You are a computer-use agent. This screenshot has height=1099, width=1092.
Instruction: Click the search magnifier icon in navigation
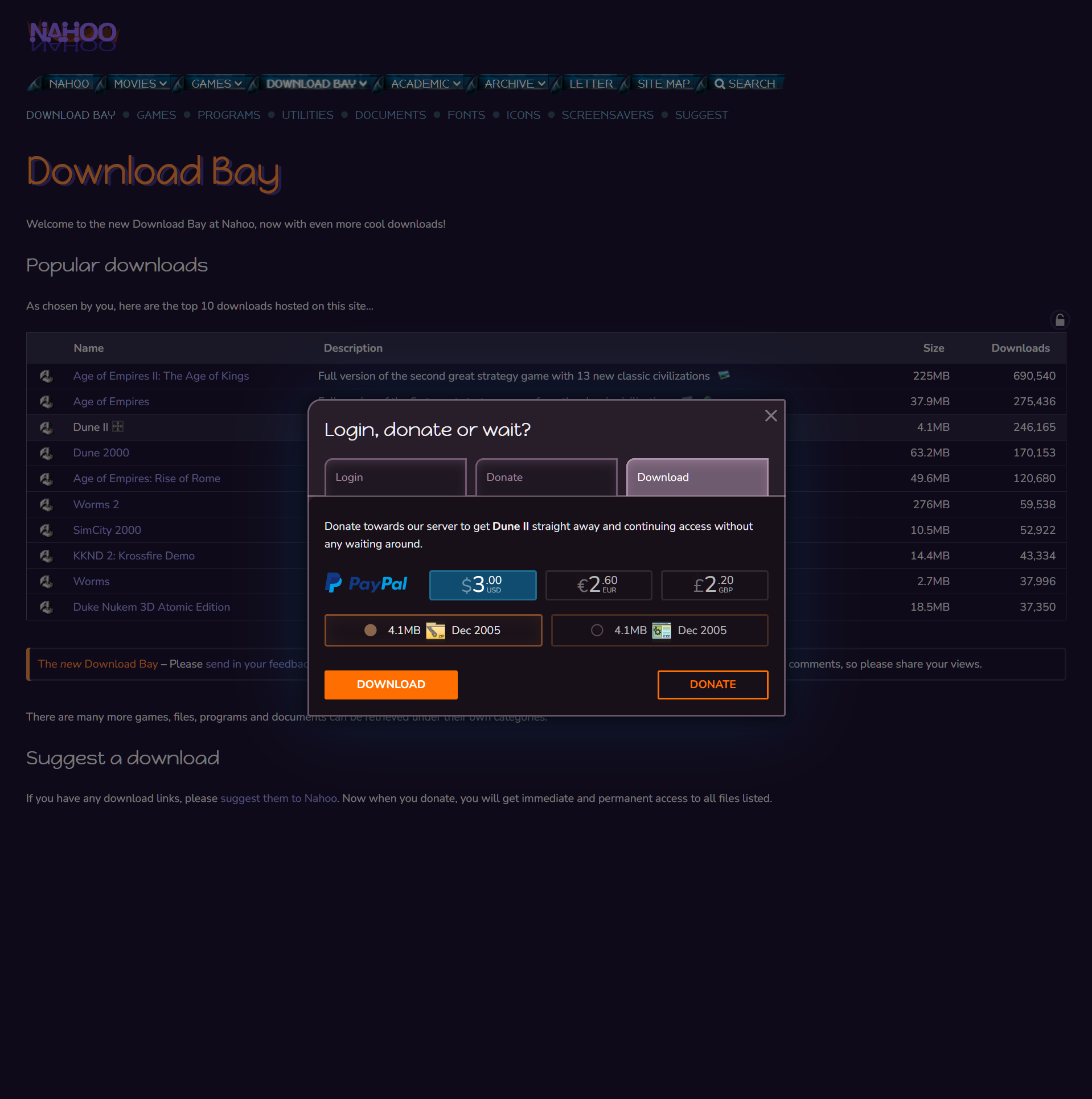click(x=720, y=84)
